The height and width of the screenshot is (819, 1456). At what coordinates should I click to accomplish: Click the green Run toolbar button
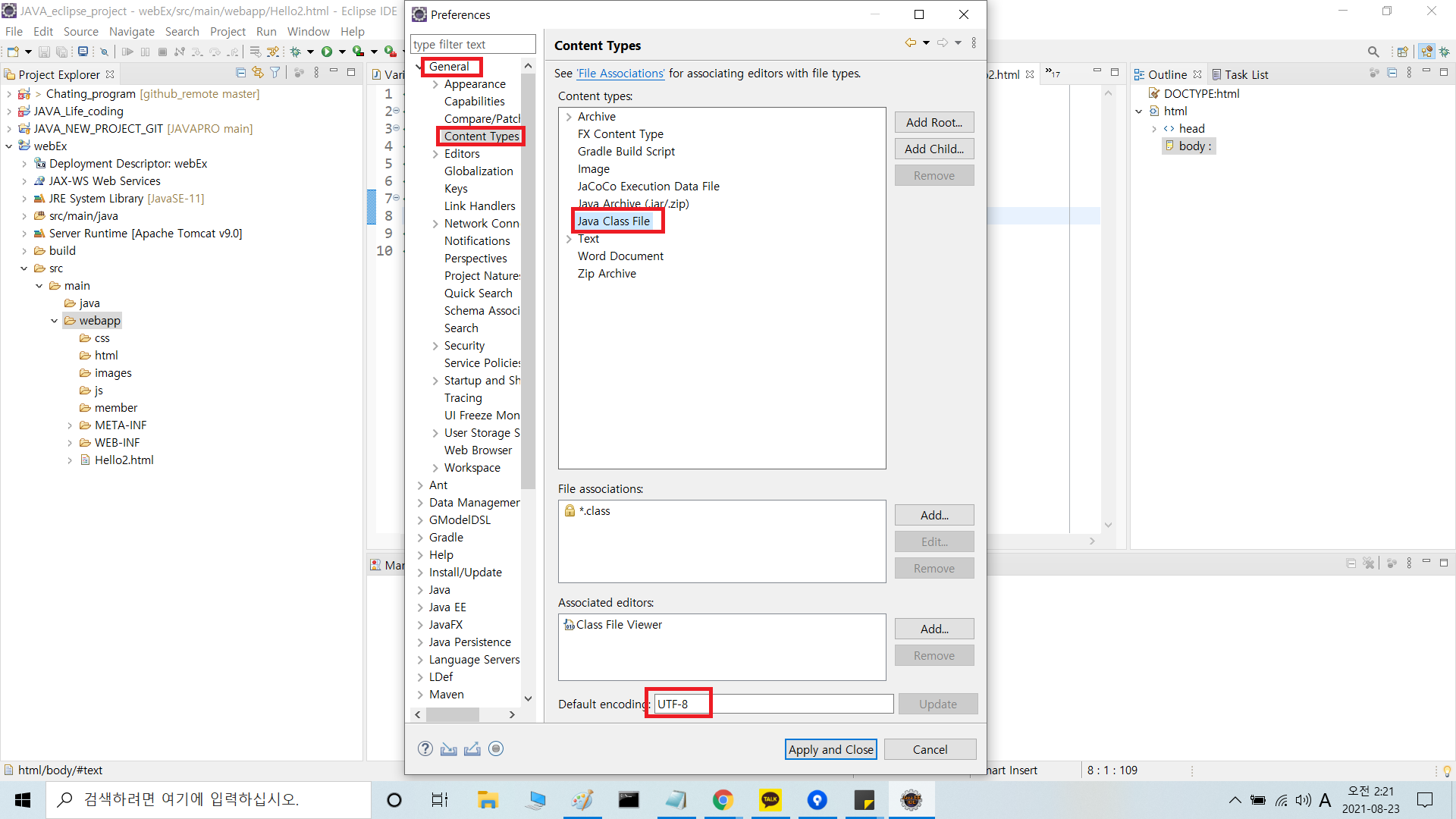(327, 52)
